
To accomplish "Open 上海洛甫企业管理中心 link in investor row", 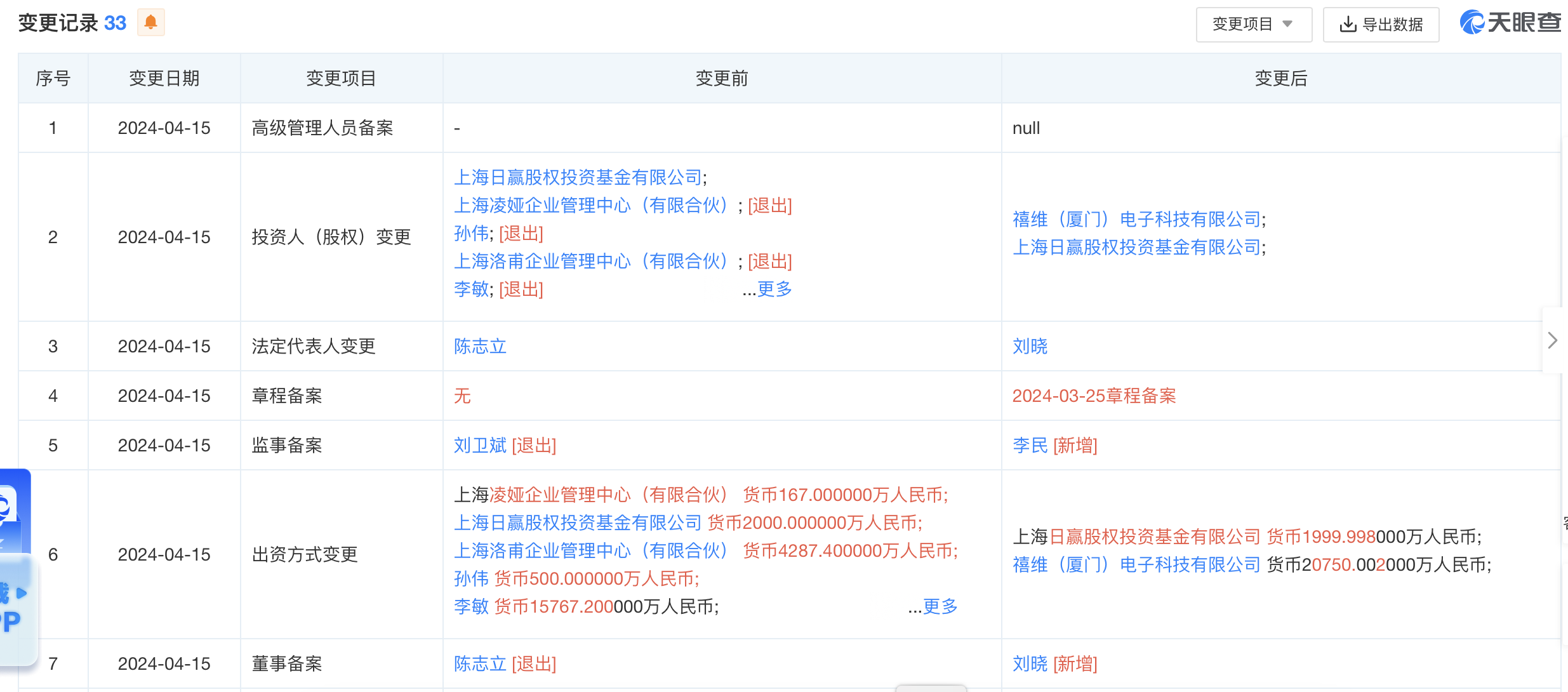I will pos(590,262).
